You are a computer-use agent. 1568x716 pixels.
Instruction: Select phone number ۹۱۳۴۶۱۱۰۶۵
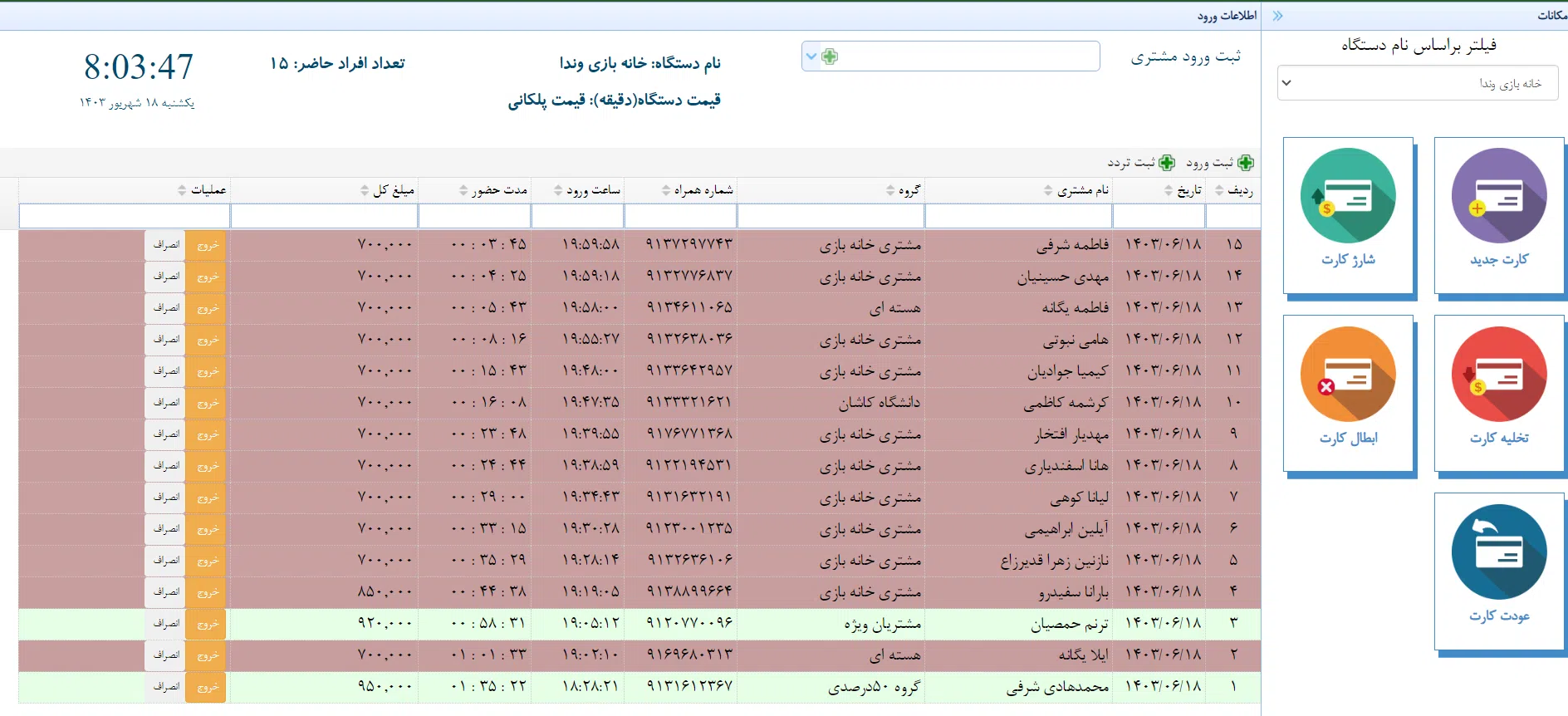coord(689,307)
